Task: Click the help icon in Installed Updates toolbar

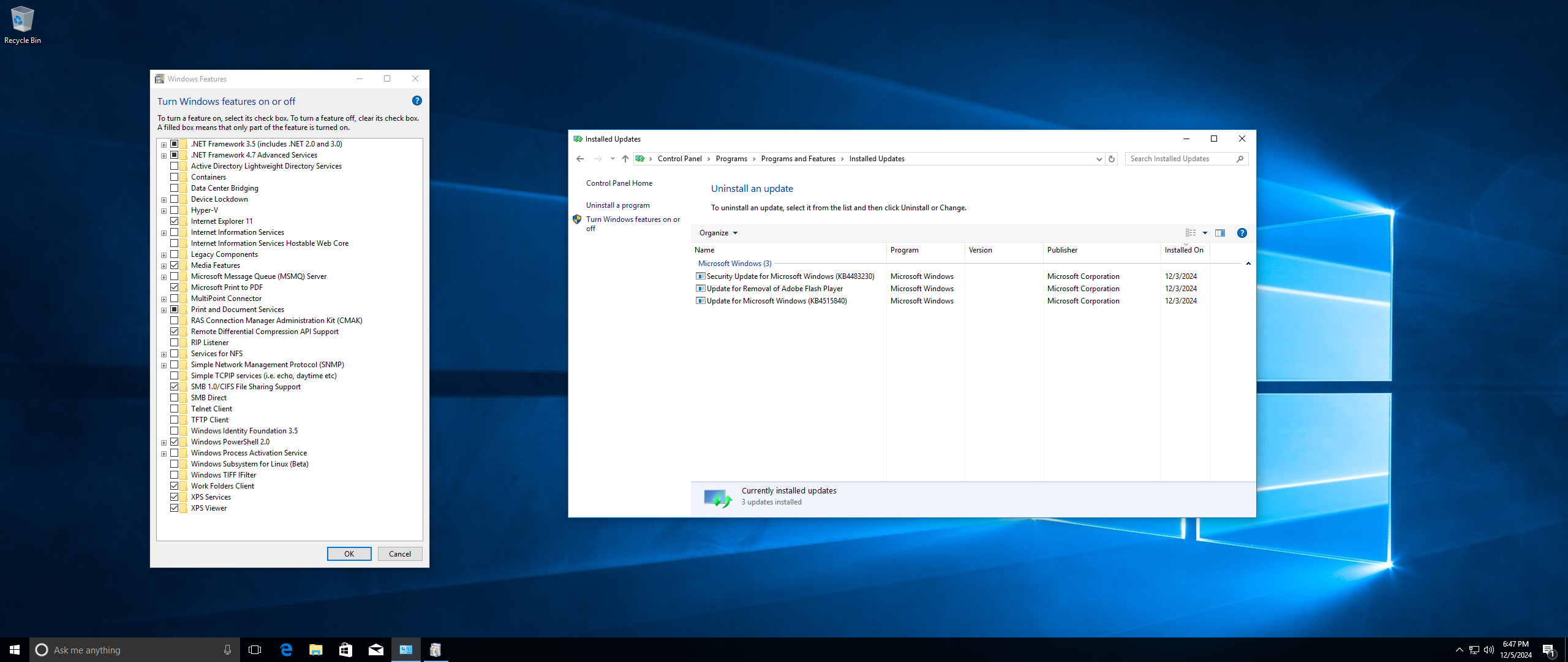Action: (1242, 233)
